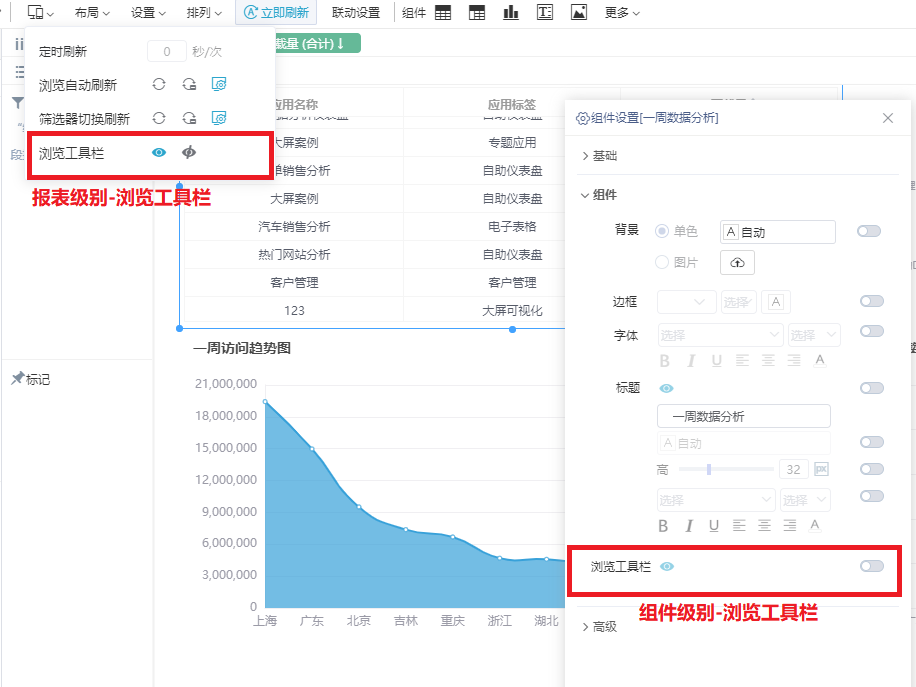Collapse the 组件 section
916x687 pixels.
pyautogui.click(x=599, y=195)
